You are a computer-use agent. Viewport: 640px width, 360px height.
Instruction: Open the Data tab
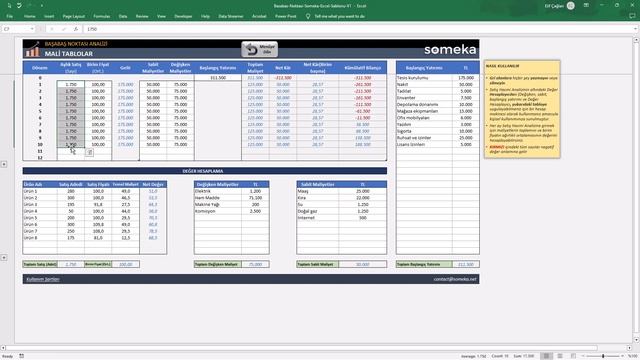[123, 16]
